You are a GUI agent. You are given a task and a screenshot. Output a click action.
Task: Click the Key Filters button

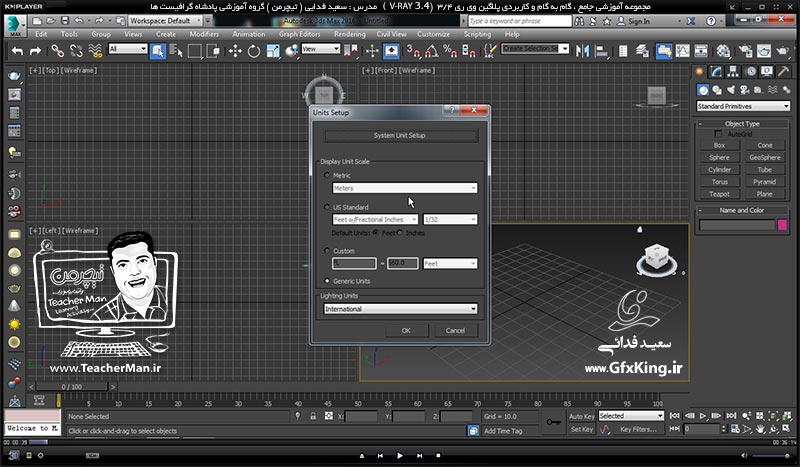point(638,430)
